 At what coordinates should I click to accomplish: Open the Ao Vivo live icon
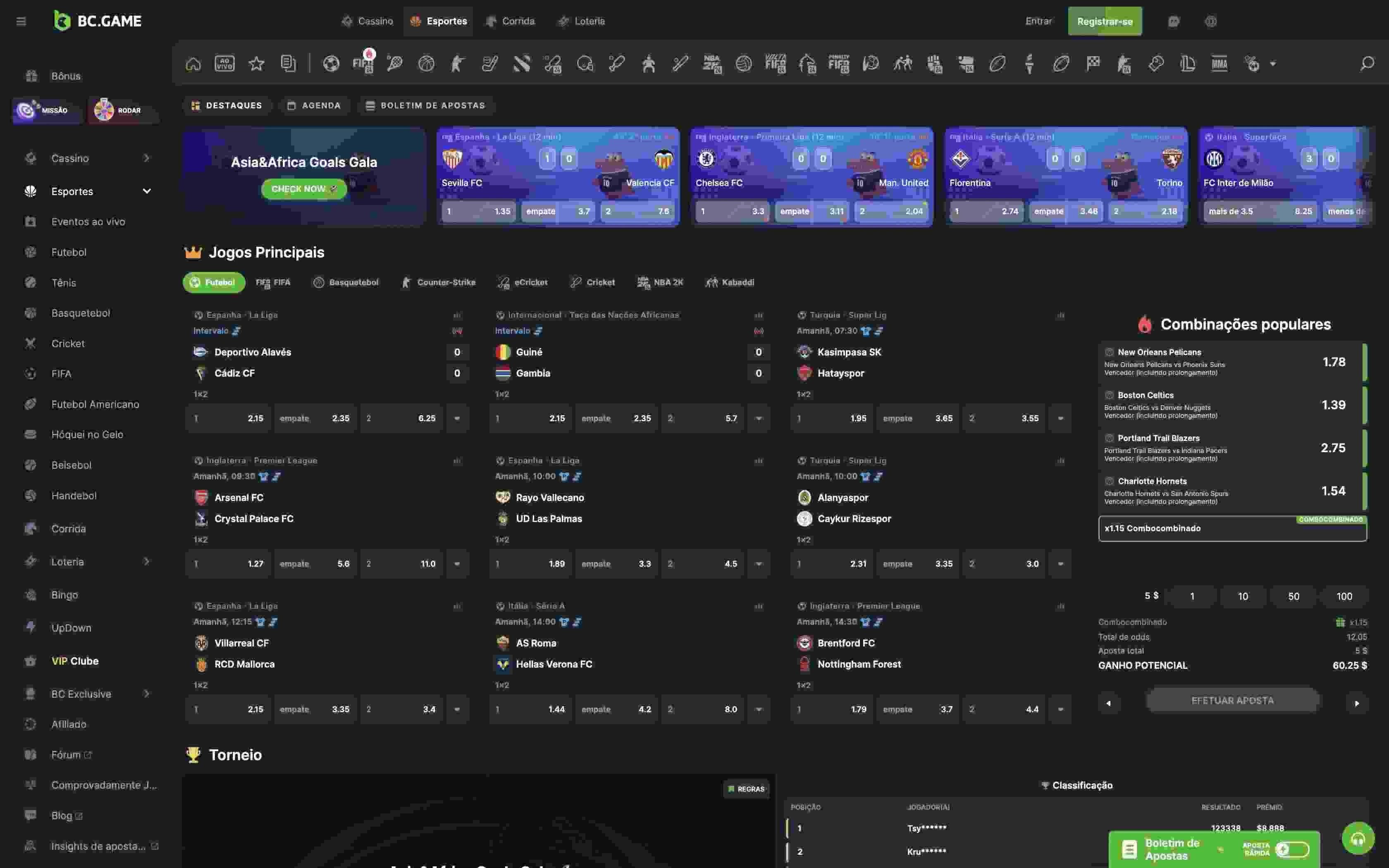[224, 64]
